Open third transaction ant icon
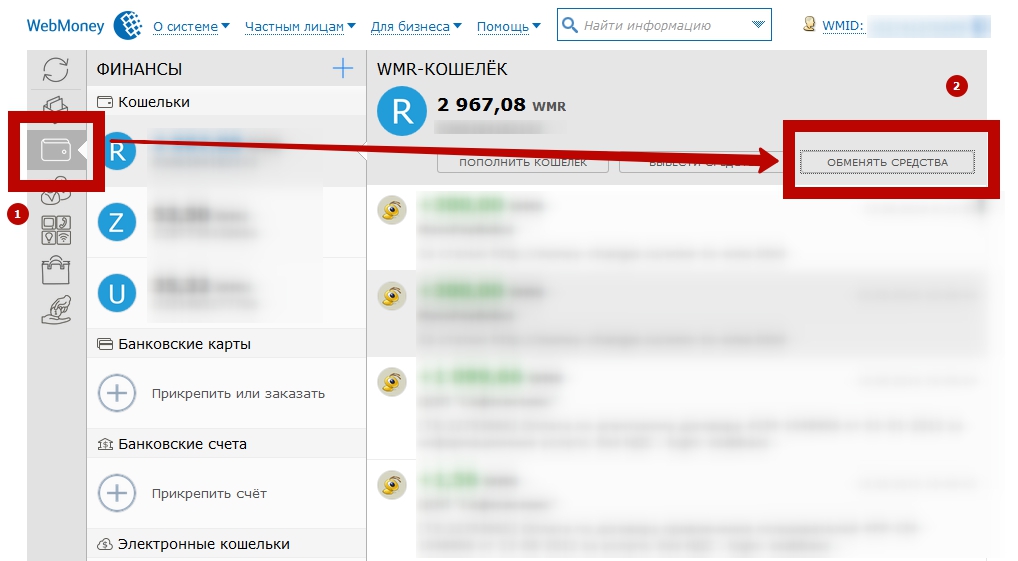Image resolution: width=1018 pixels, height=561 pixels. click(x=391, y=382)
